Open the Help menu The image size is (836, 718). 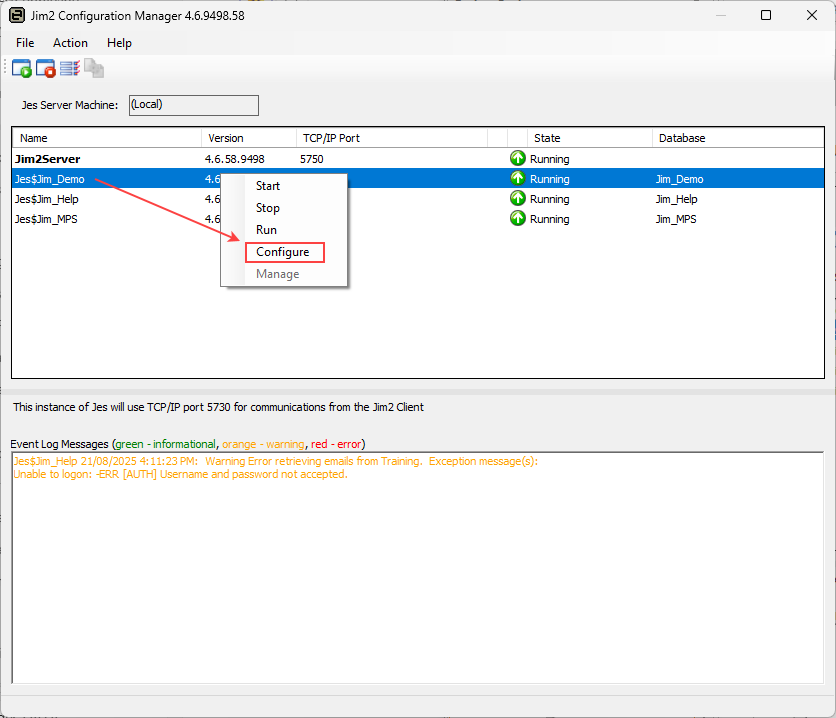[x=119, y=43]
